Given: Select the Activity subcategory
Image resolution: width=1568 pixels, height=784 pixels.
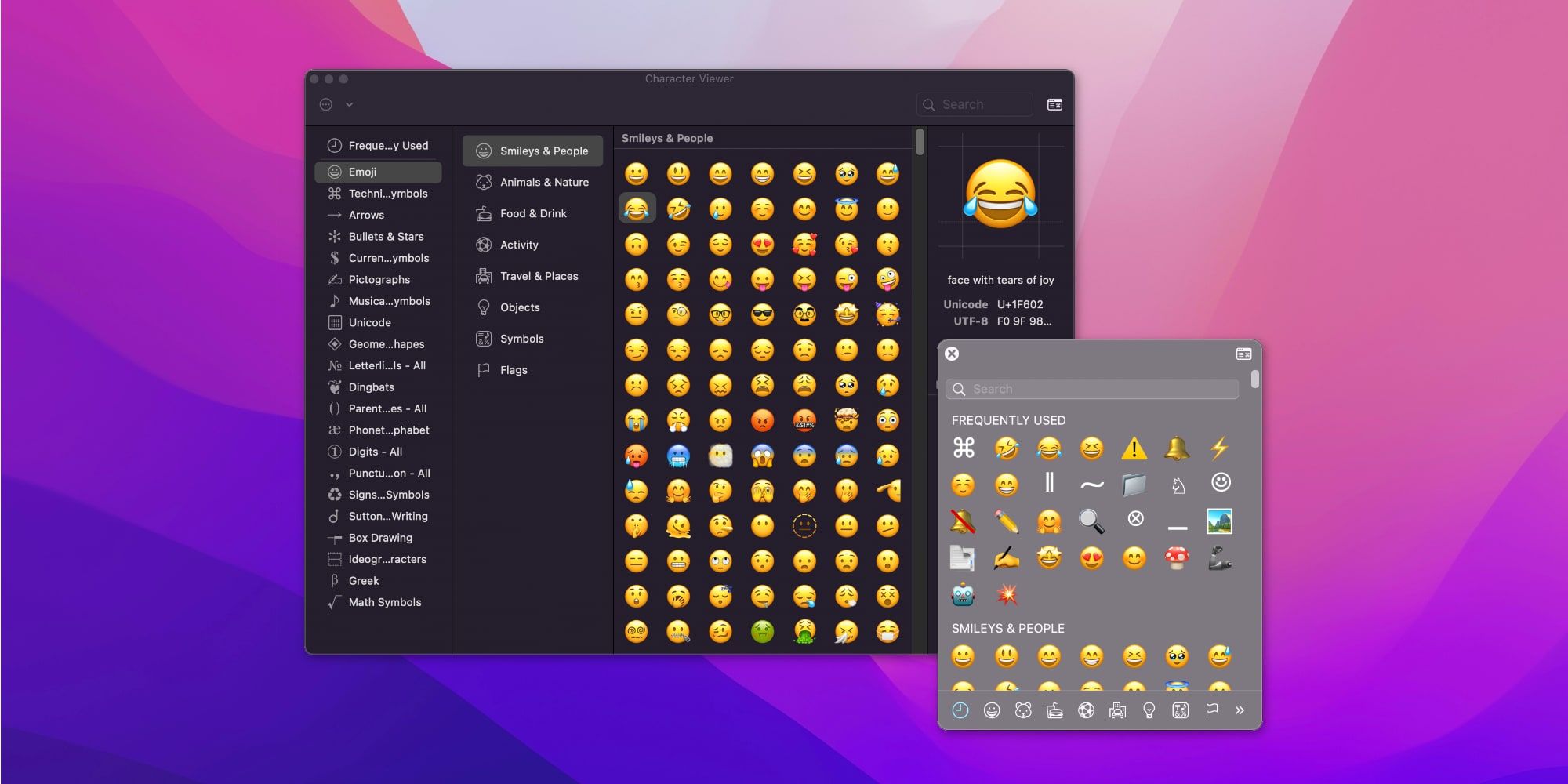Looking at the screenshot, I should [532, 245].
